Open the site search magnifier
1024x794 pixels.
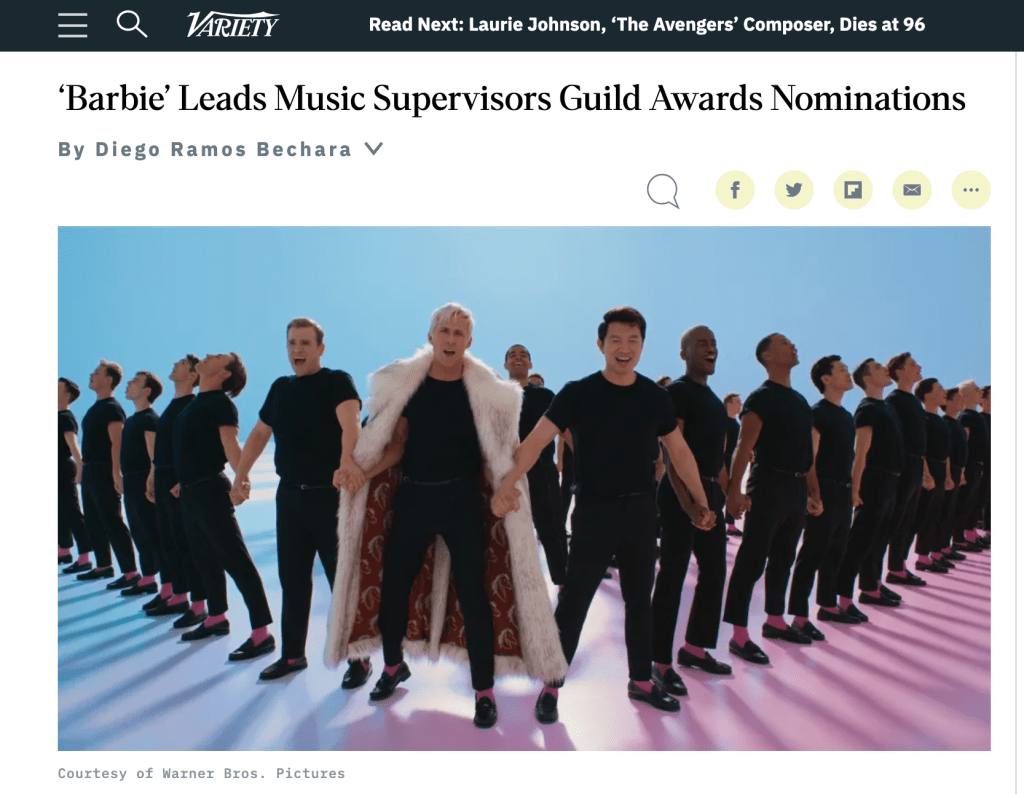point(131,24)
